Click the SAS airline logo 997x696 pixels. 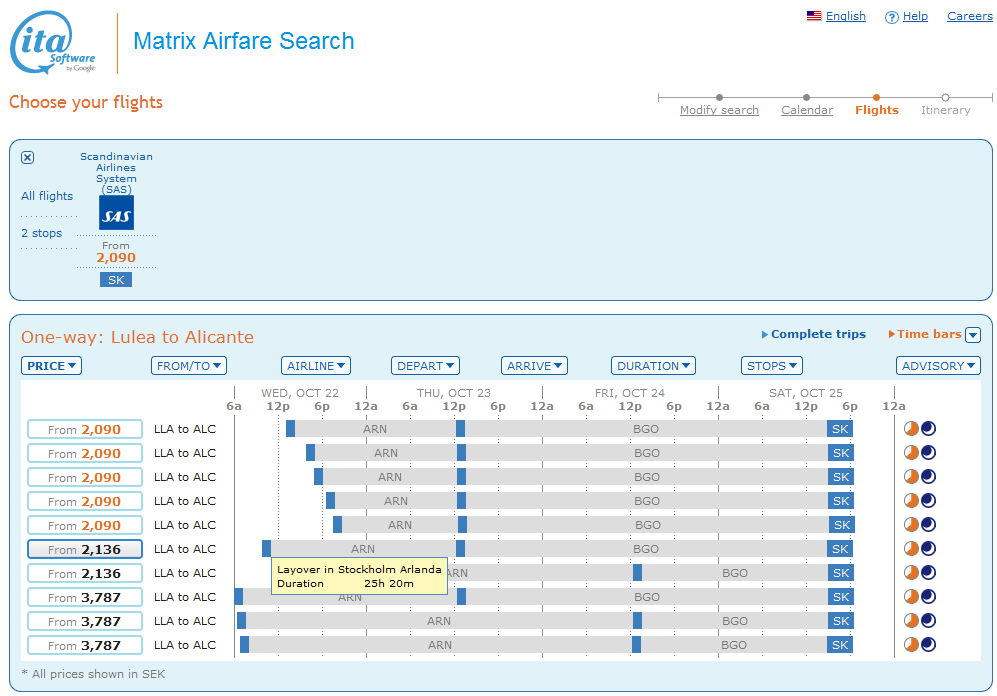tap(116, 213)
